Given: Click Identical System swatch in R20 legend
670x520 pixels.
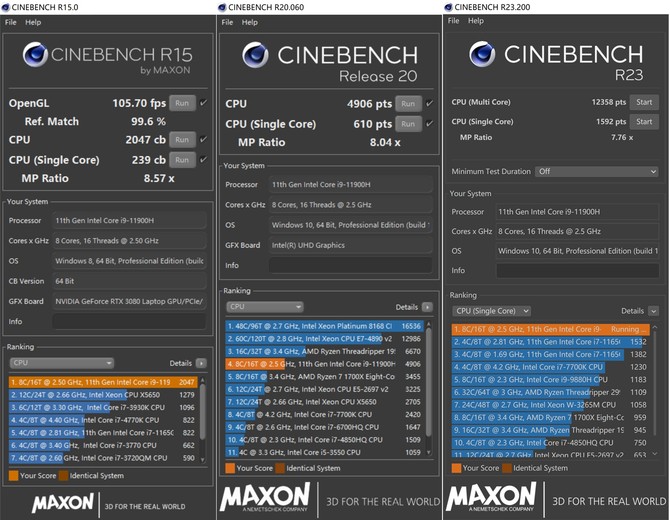Looking at the screenshot, I should tap(280, 468).
